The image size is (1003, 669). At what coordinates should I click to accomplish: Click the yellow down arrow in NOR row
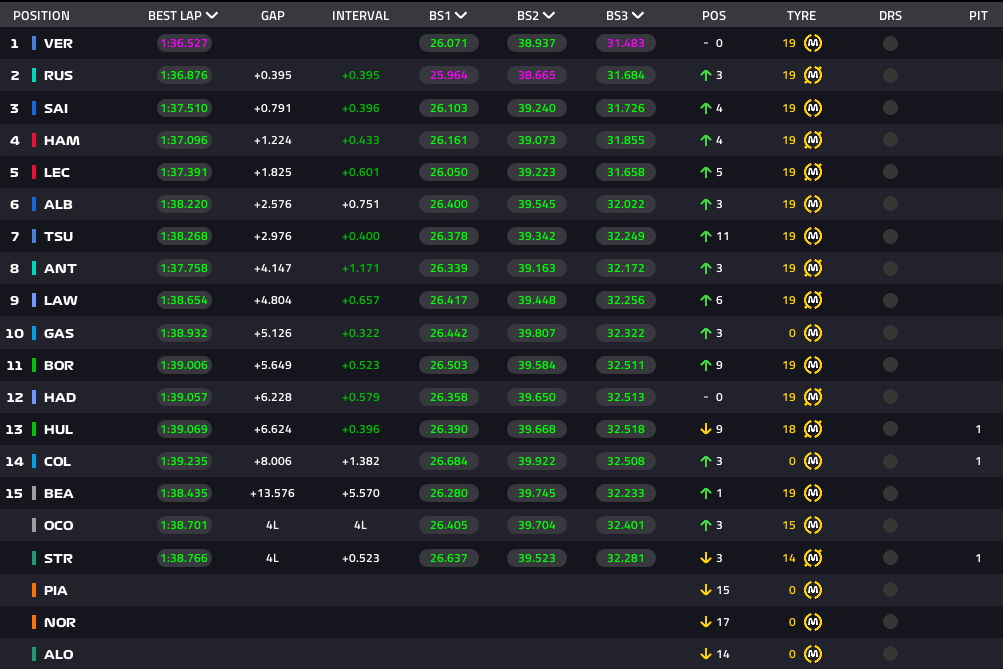point(706,622)
